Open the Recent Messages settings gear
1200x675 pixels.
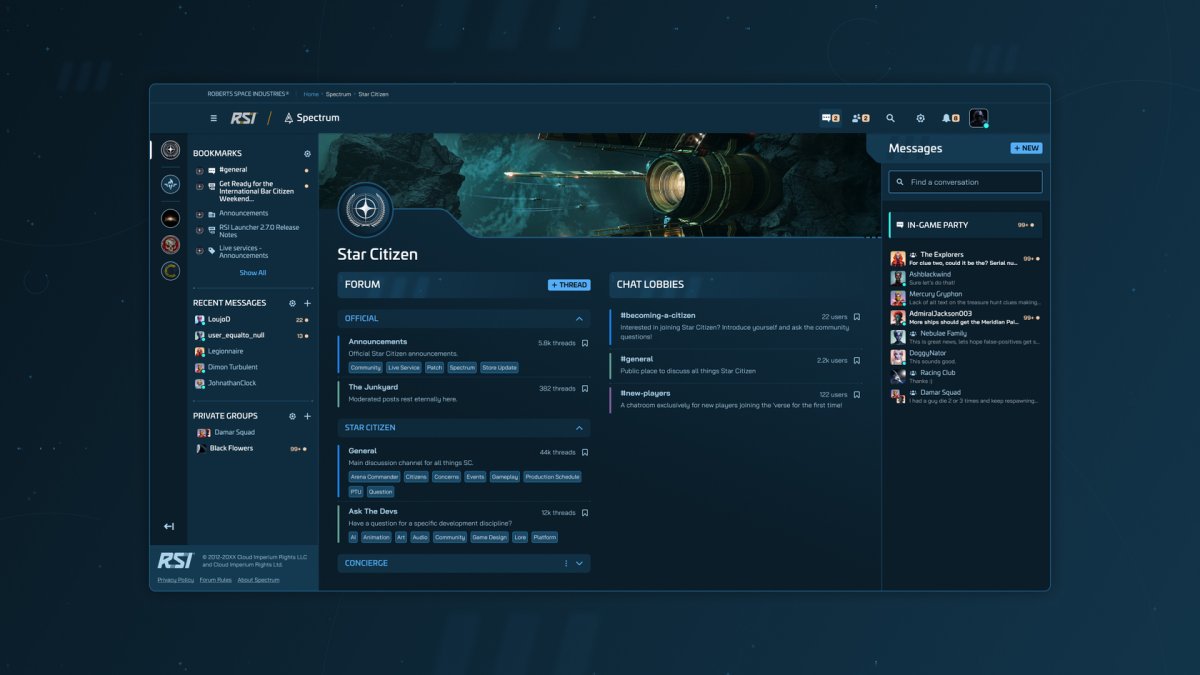click(292, 303)
